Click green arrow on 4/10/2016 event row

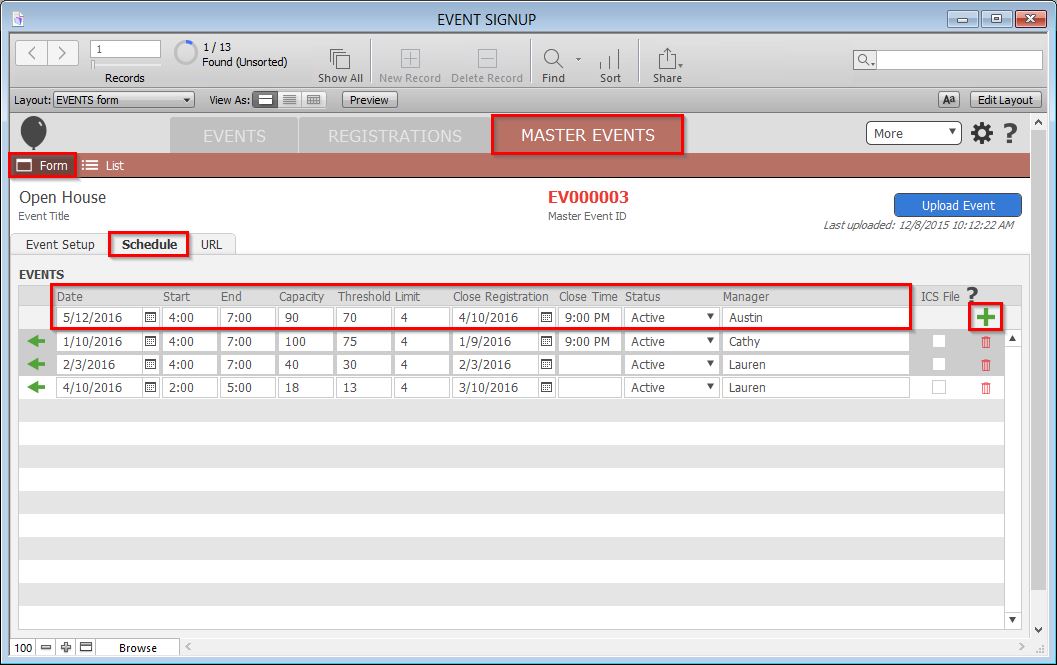click(37, 388)
